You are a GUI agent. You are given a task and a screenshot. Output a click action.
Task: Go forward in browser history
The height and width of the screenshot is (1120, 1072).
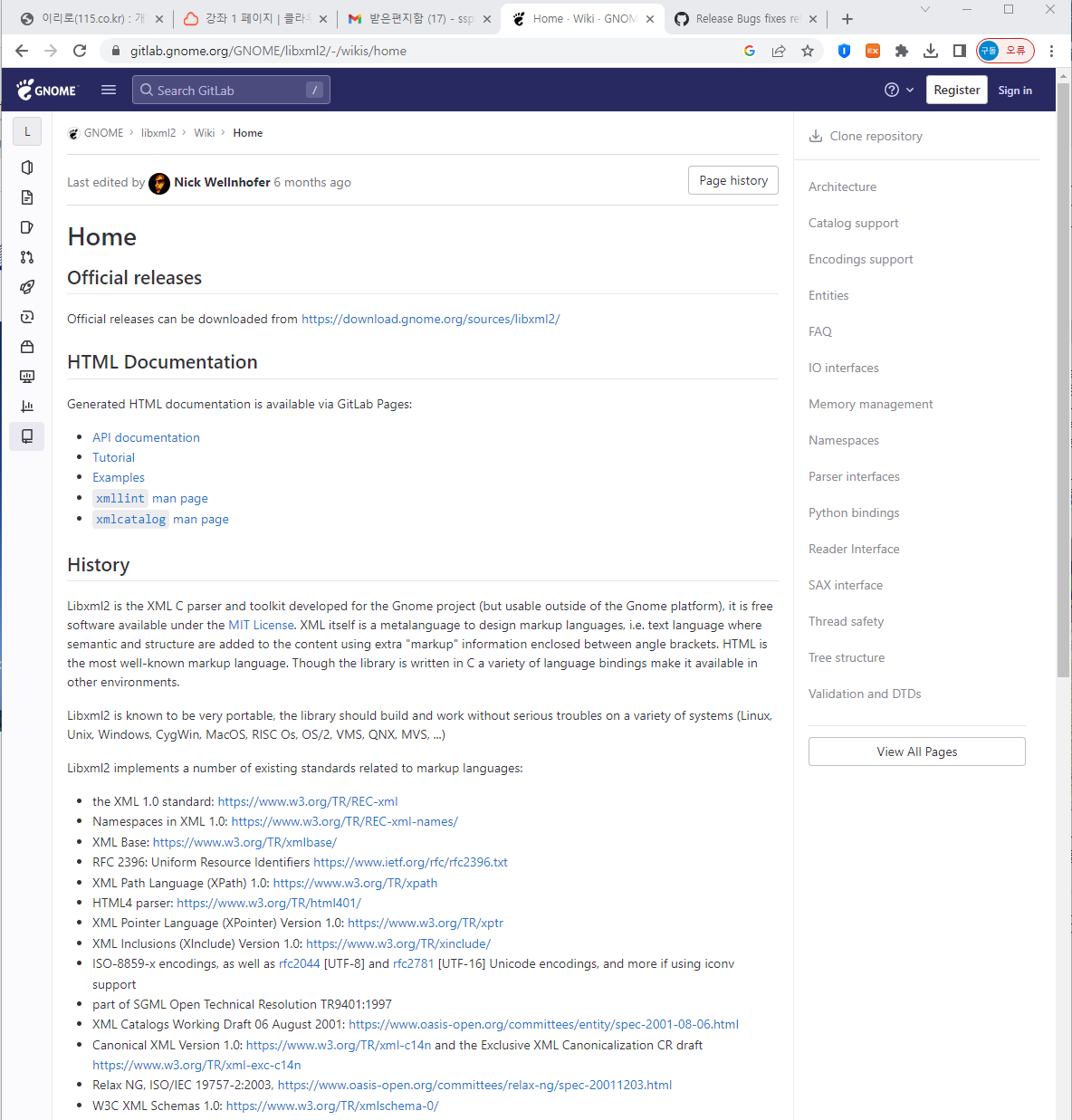[x=51, y=51]
